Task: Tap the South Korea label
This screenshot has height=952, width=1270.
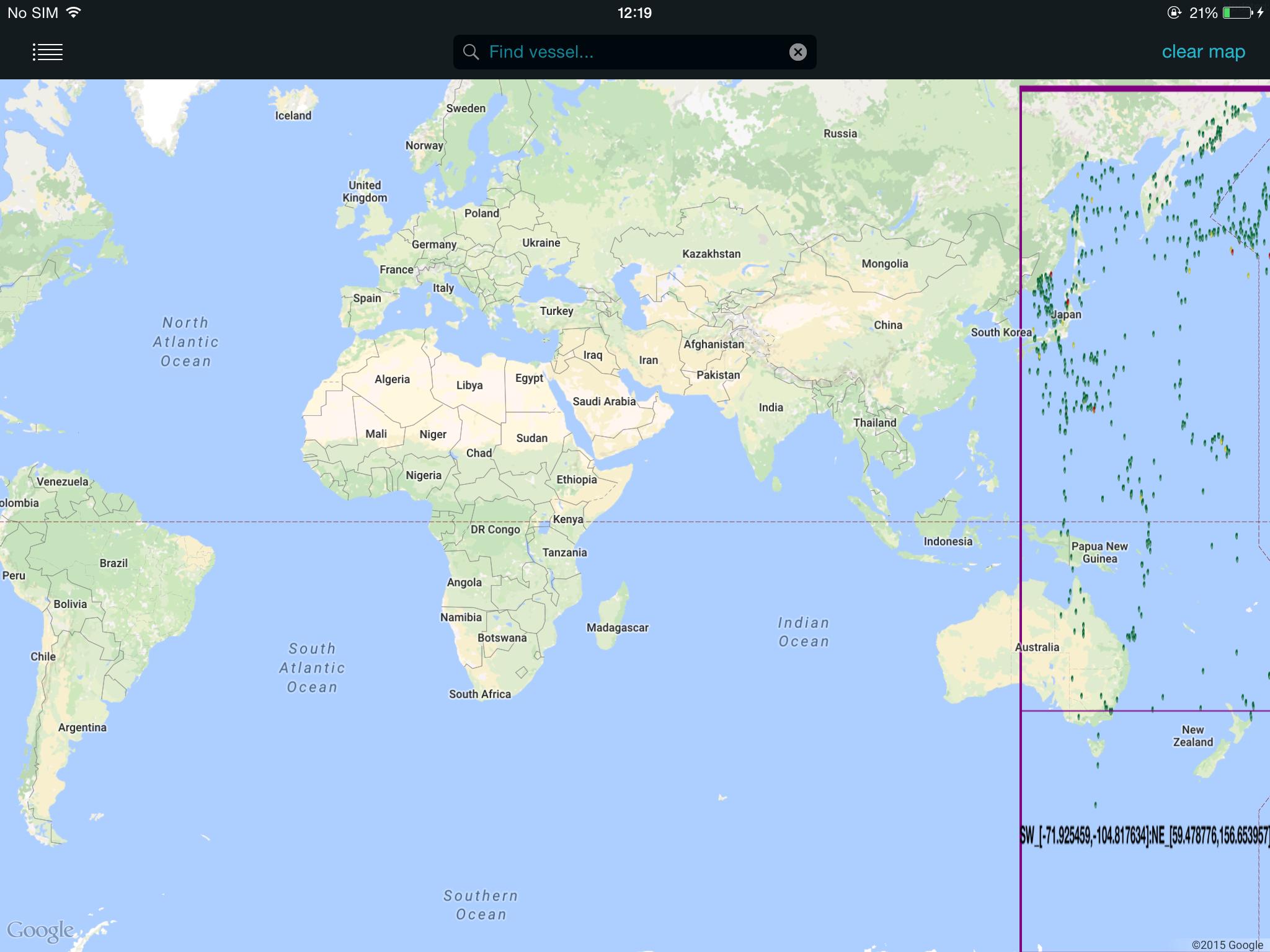Action: pos(1001,332)
